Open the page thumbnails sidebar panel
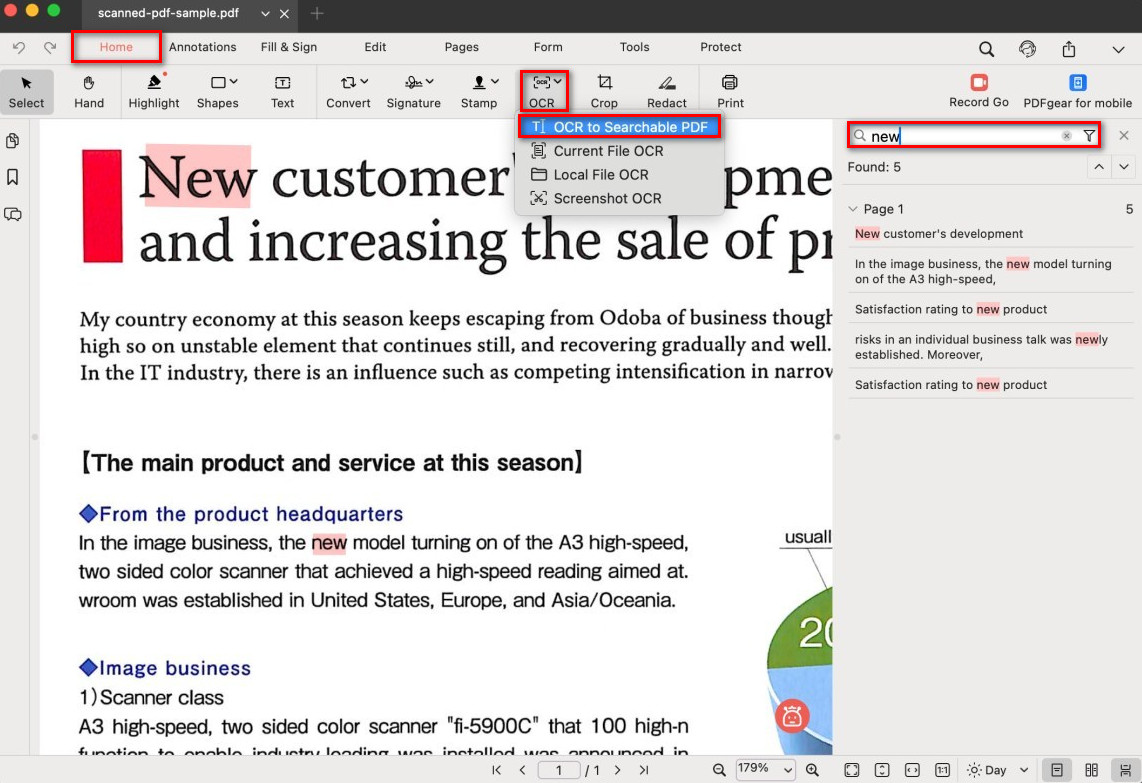The height and width of the screenshot is (783, 1142). [x=13, y=141]
